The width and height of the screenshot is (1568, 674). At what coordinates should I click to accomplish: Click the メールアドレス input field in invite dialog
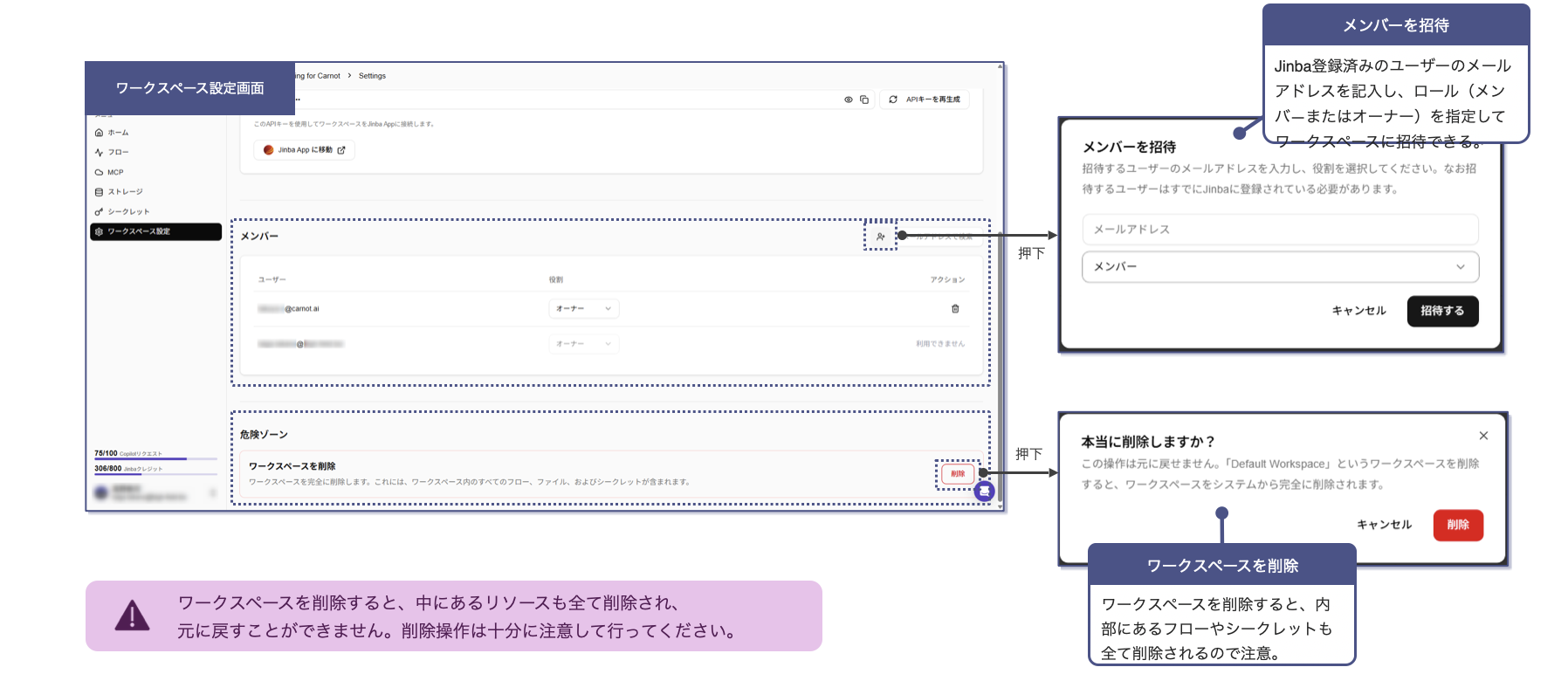coord(1280,230)
